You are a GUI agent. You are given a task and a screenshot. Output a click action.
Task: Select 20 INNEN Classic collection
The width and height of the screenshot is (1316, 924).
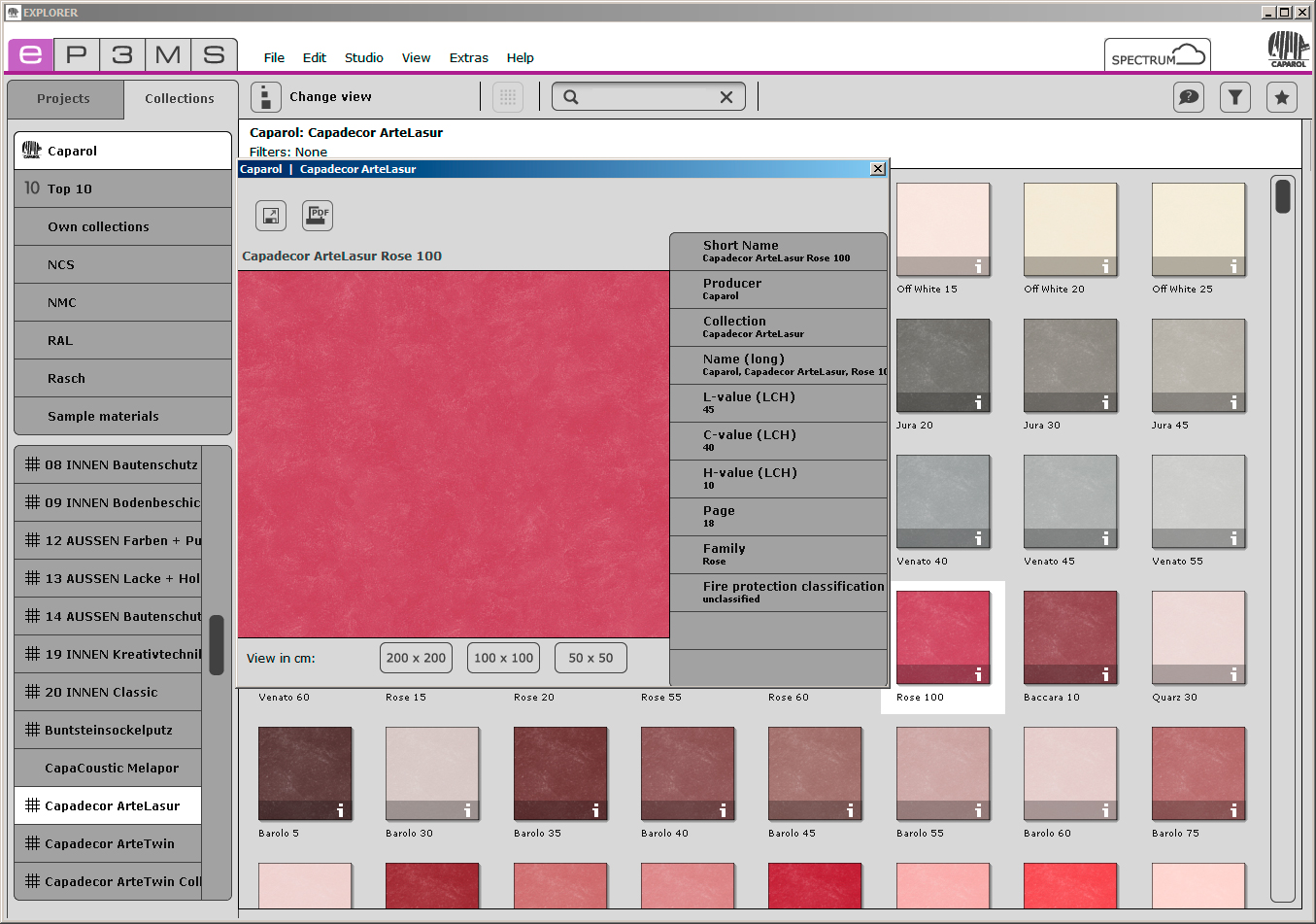coord(108,692)
